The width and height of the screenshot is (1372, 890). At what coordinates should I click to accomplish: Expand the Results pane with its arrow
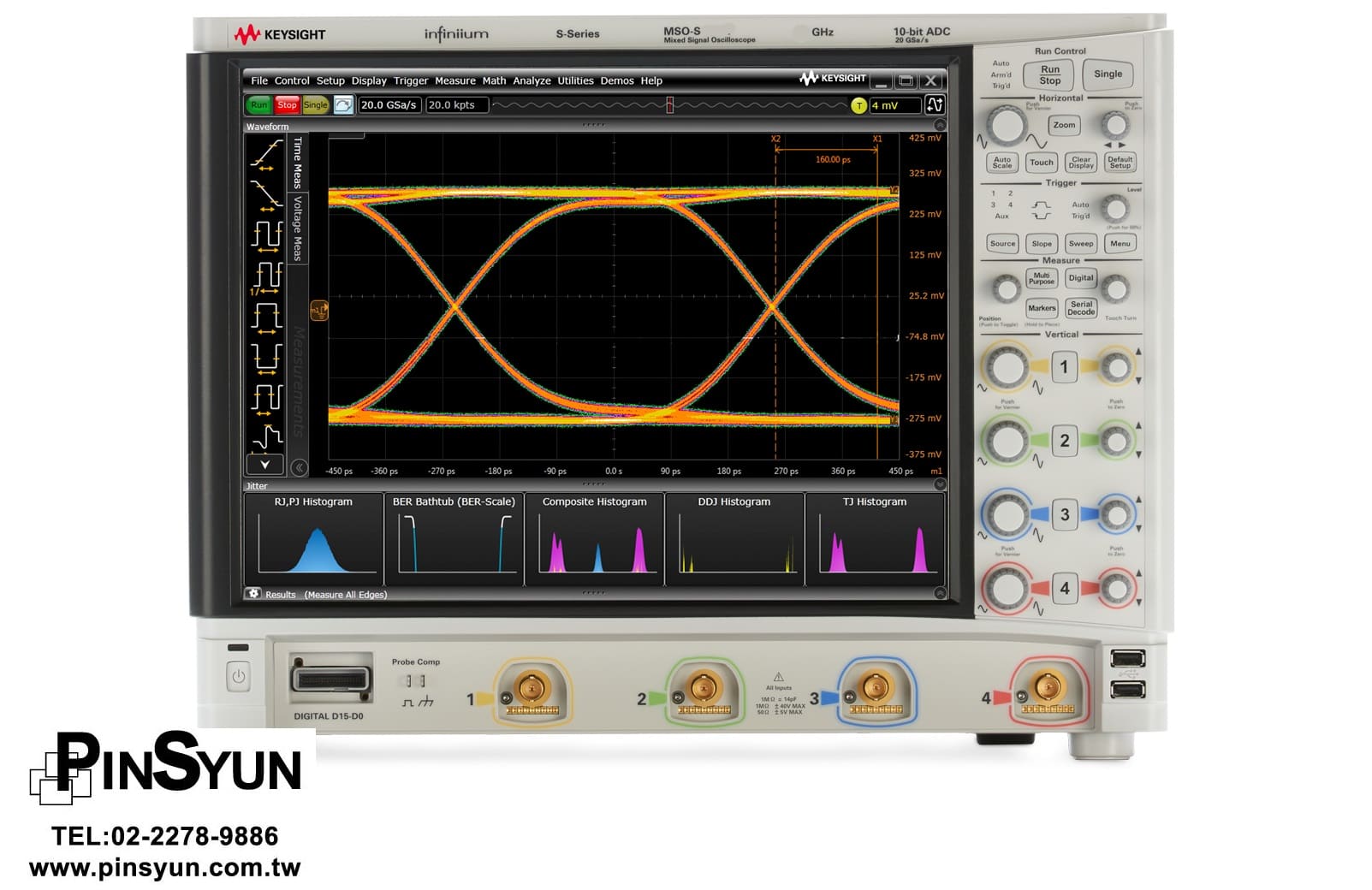coord(939,593)
